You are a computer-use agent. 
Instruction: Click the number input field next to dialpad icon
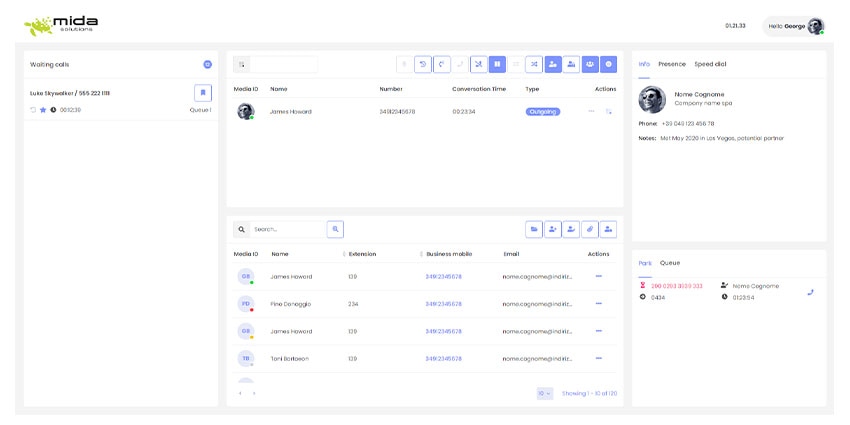coord(284,65)
